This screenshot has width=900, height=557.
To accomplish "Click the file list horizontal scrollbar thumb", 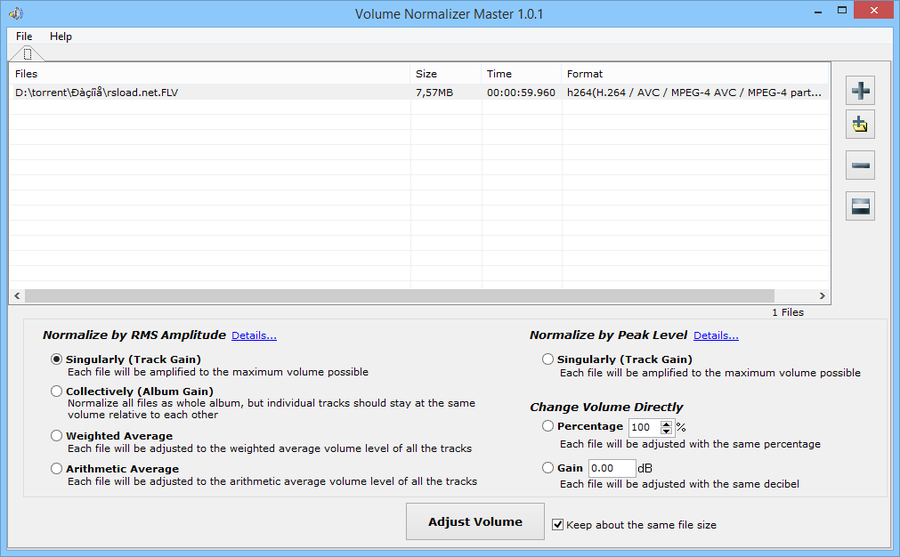I will (x=399, y=296).
